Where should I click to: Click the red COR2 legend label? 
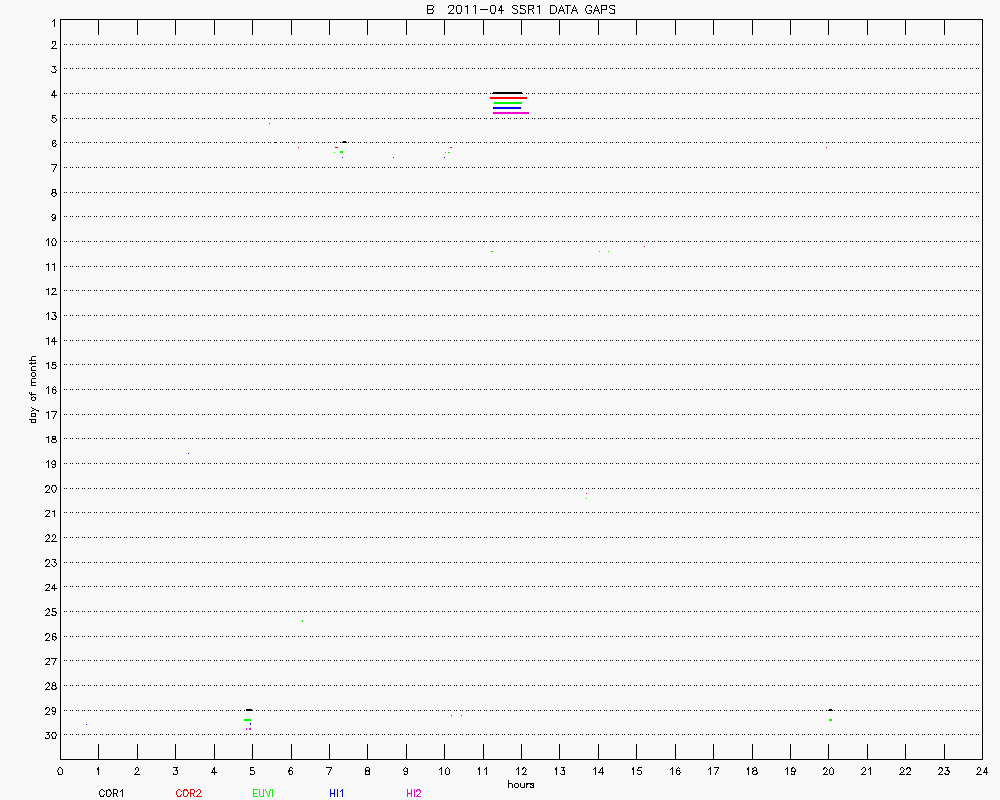point(188,793)
